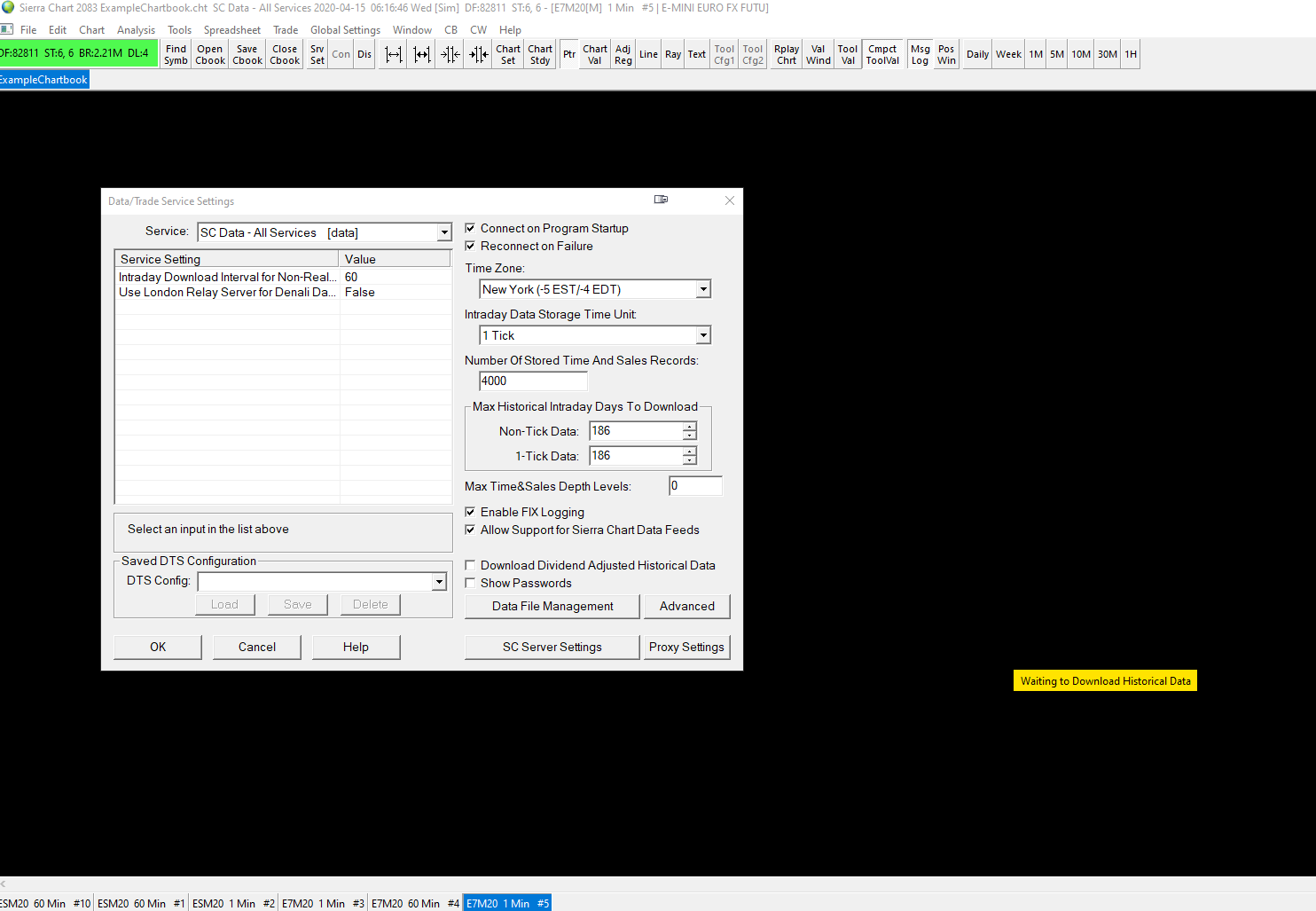This screenshot has width=1316, height=911.
Task: Open Data File Management
Action: tap(552, 606)
